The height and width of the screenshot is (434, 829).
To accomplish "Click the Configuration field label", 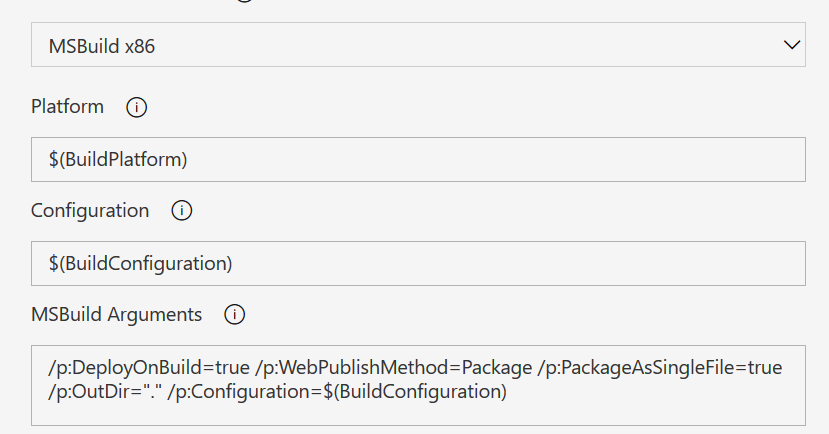I will coord(90,211).
